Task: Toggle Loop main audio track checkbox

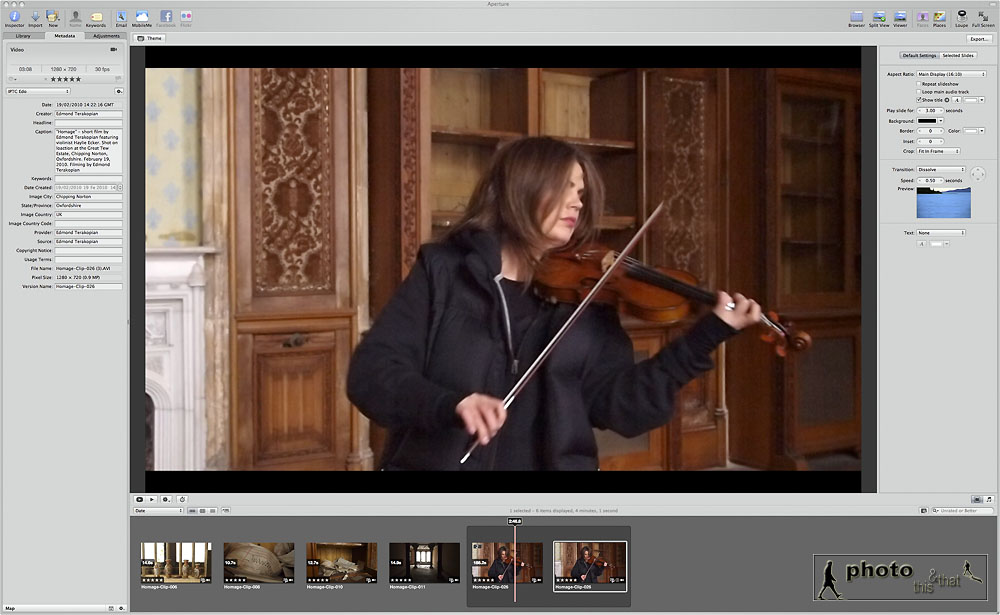Action: click(919, 92)
